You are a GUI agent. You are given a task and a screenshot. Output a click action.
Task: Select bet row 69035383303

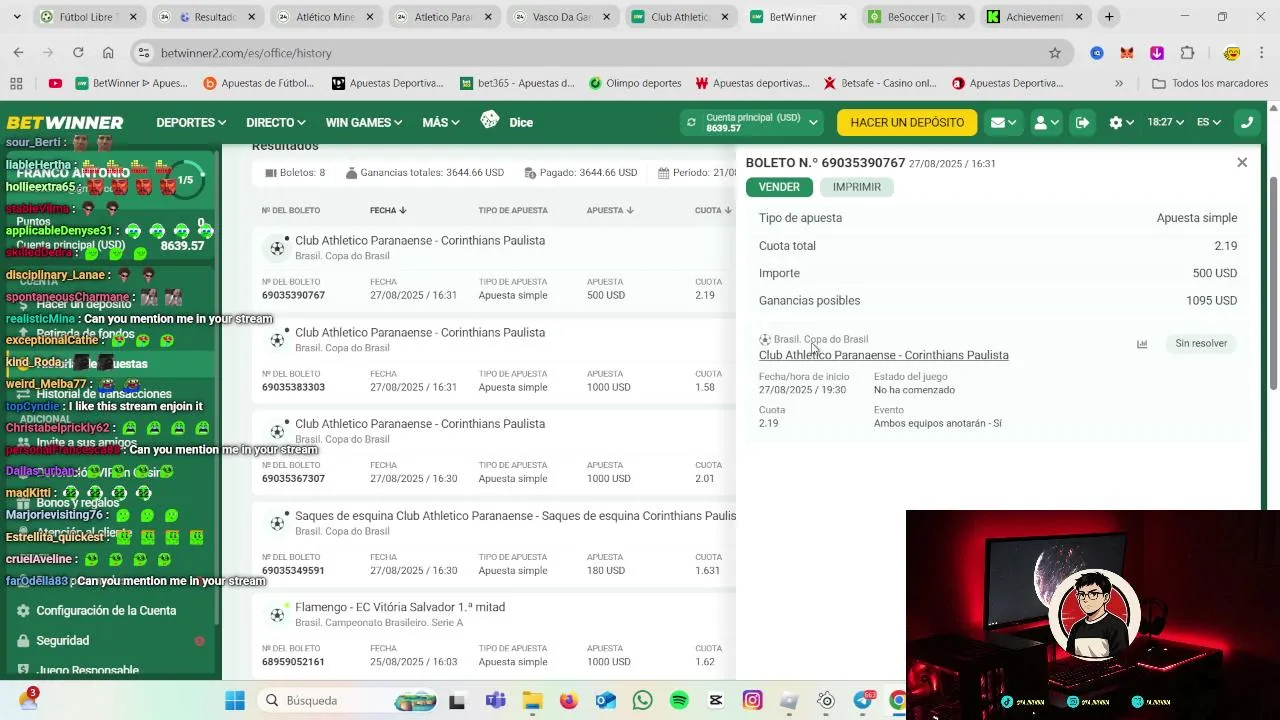[x=493, y=360]
